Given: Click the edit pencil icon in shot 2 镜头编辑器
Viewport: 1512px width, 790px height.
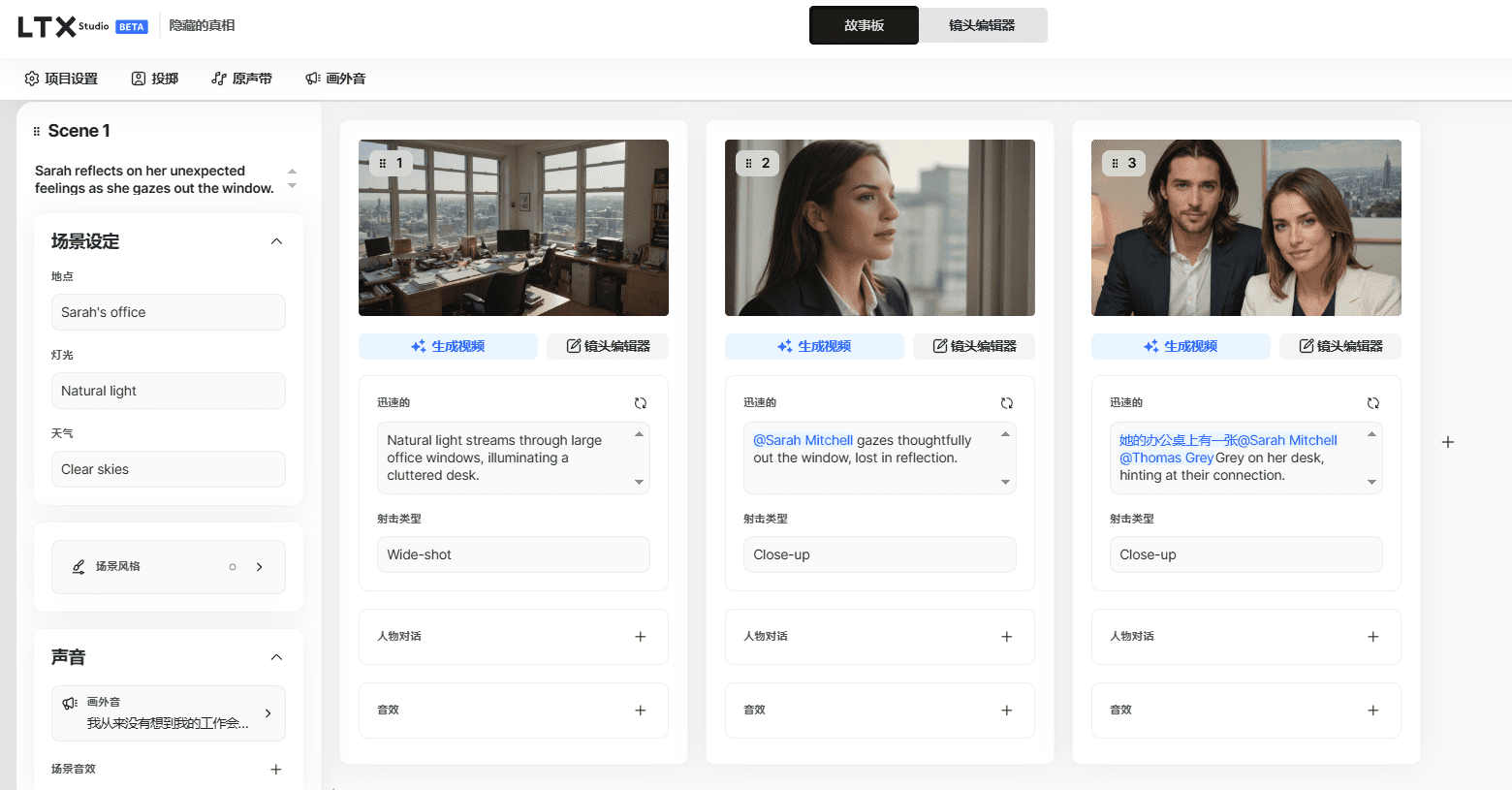Looking at the screenshot, I should point(940,346).
